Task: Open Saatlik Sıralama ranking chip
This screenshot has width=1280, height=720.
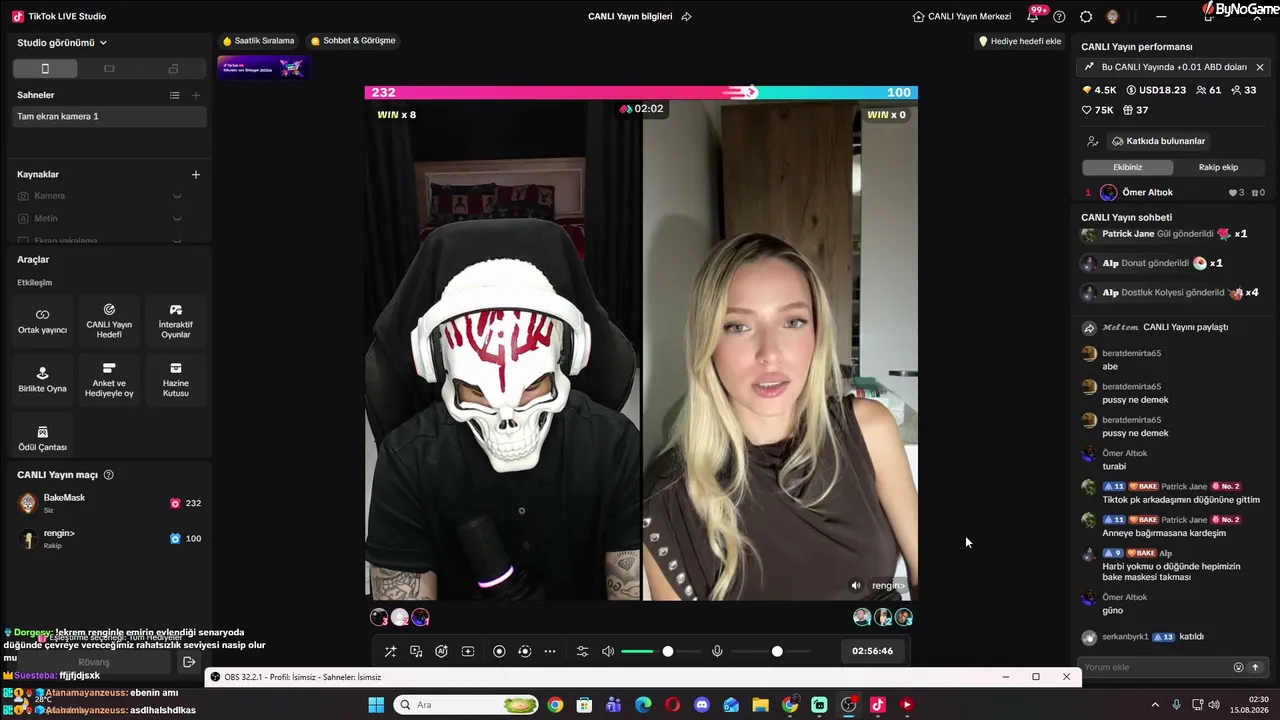Action: (x=259, y=41)
